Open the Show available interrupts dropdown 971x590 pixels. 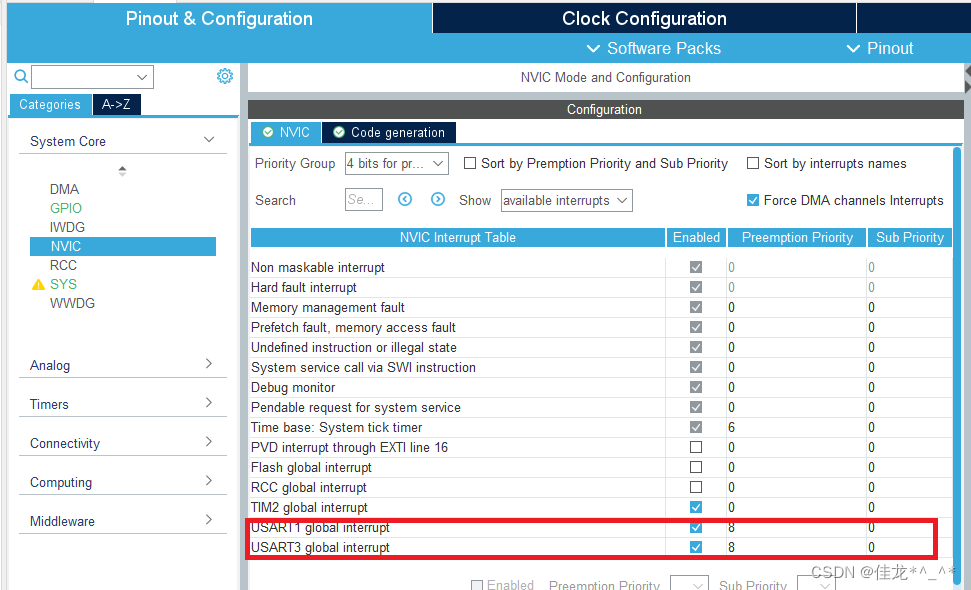pos(567,201)
